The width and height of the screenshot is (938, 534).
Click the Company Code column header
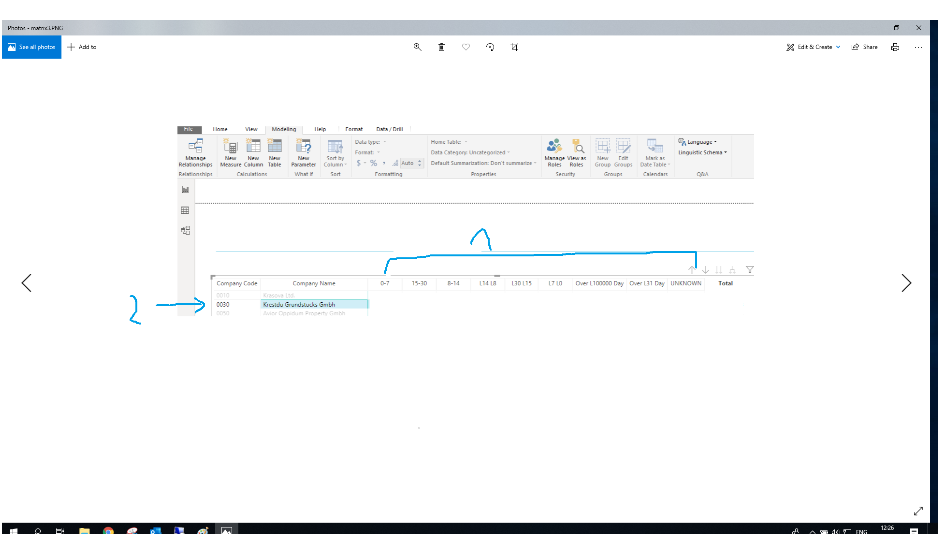click(237, 283)
